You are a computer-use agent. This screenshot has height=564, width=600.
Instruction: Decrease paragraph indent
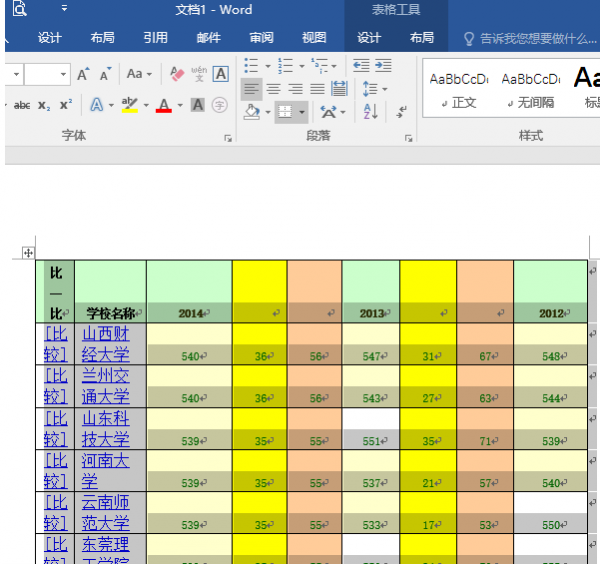coord(361,65)
